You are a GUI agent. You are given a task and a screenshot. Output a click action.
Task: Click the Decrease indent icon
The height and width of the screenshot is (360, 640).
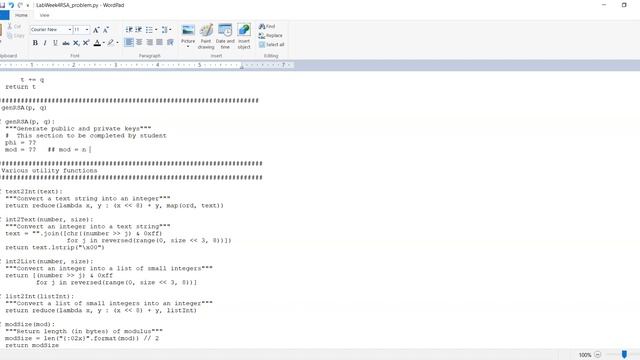pos(129,30)
